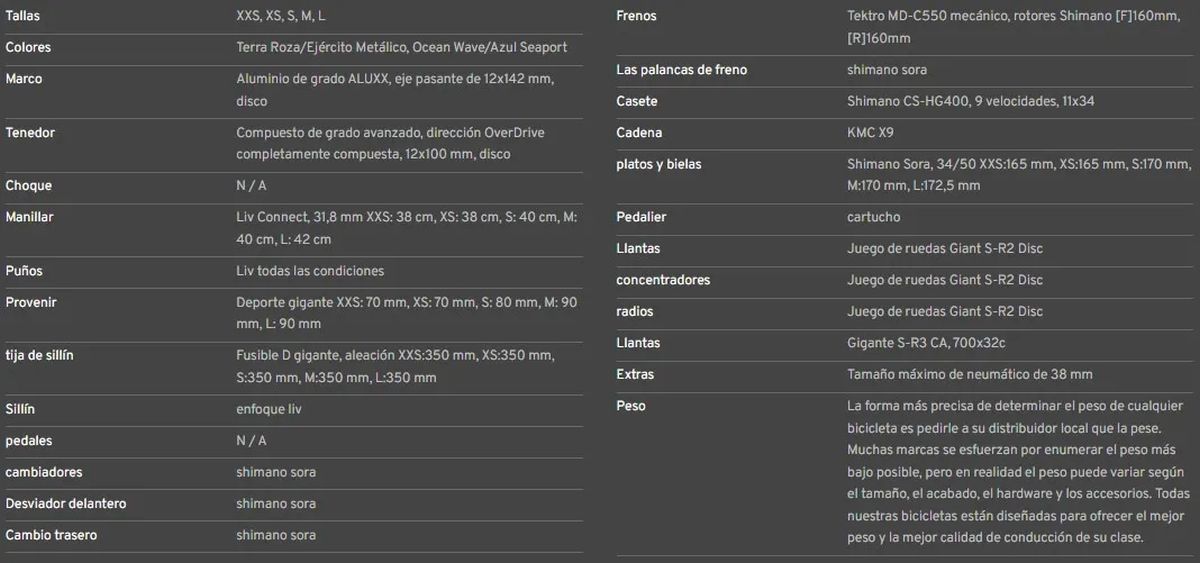Click the 'platos y bielas' label

click(x=659, y=164)
